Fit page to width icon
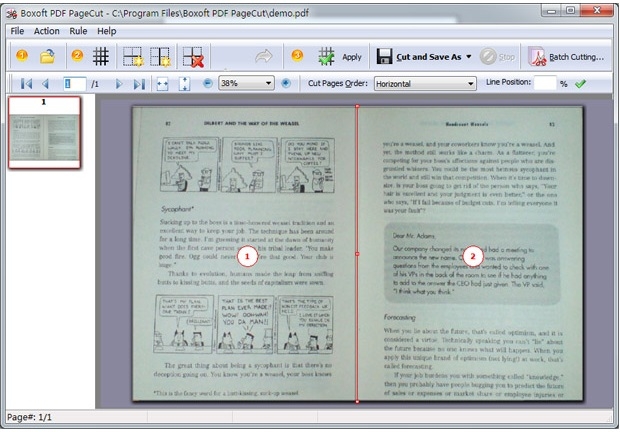Image resolution: width=620 pixels, height=432 pixels. click(x=163, y=84)
